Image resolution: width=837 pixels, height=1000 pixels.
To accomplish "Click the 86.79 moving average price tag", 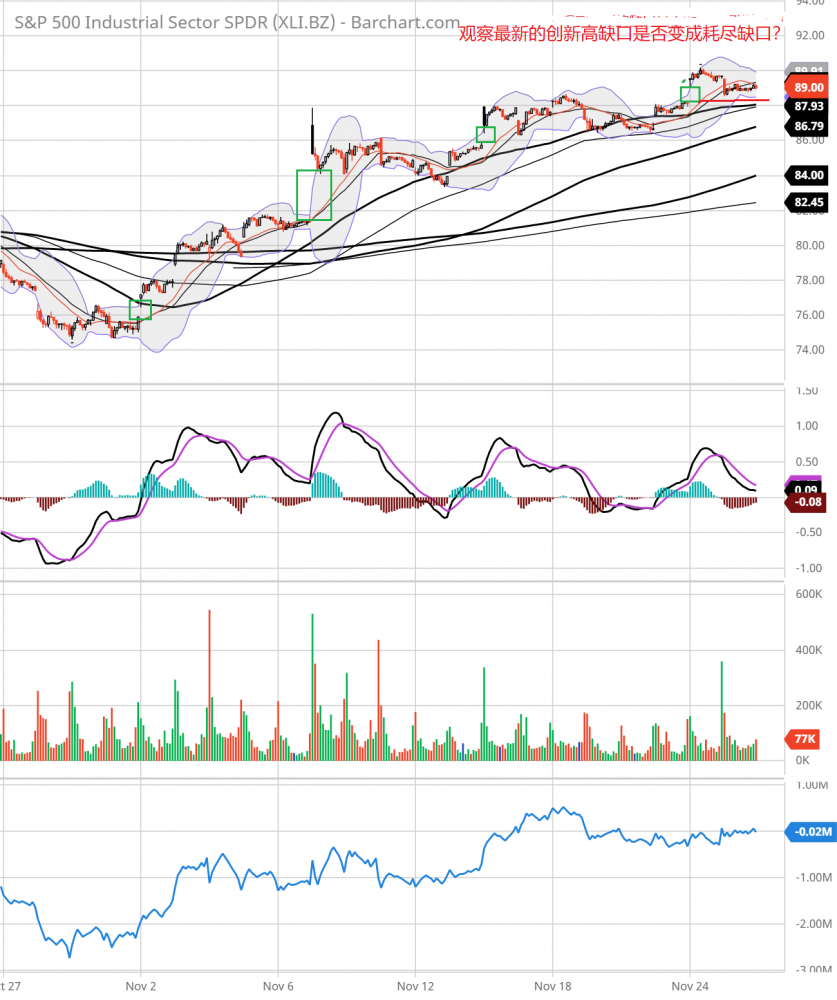I will pyautogui.click(x=809, y=127).
